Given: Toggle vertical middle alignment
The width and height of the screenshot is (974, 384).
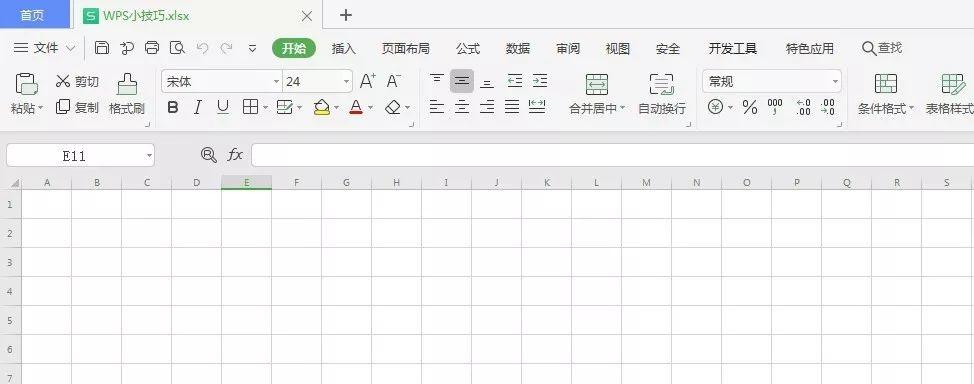Looking at the screenshot, I should 462,81.
